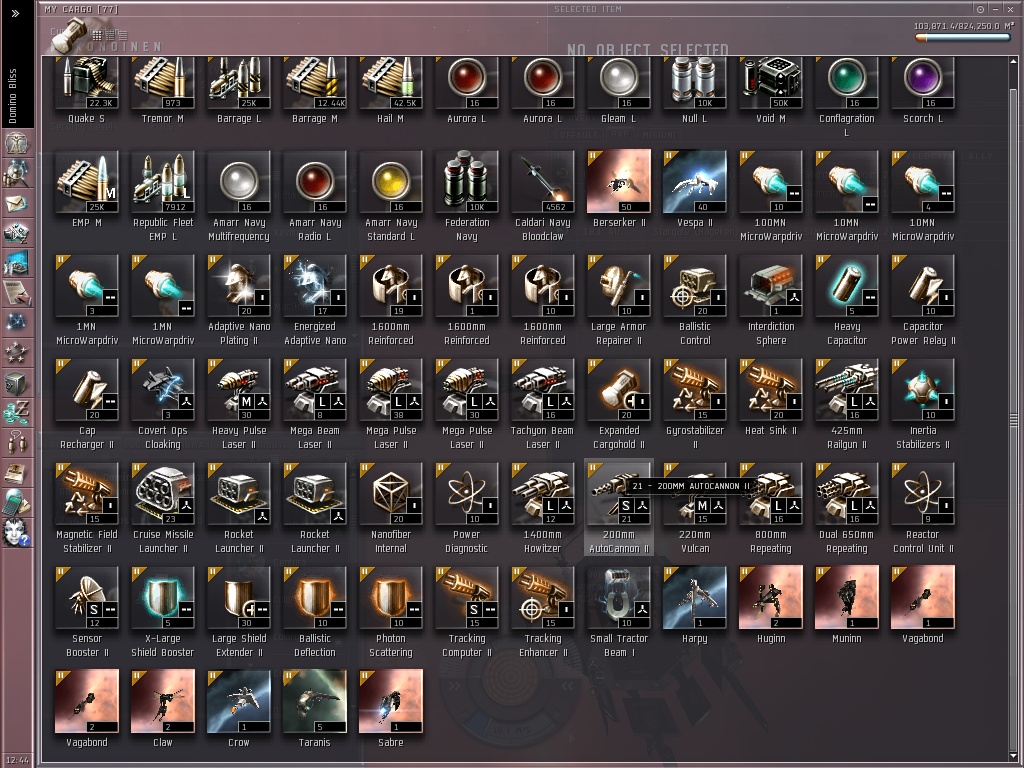Expand the sidebar with double-chevron arrow
Image resolution: width=1024 pixels, height=768 pixels.
[16, 13]
